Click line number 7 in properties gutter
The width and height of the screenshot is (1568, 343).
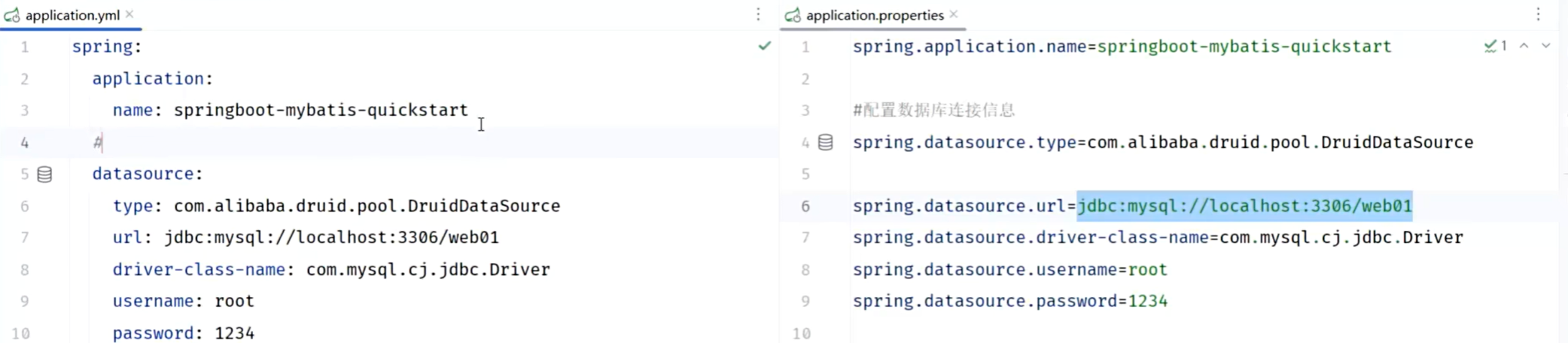click(x=805, y=238)
